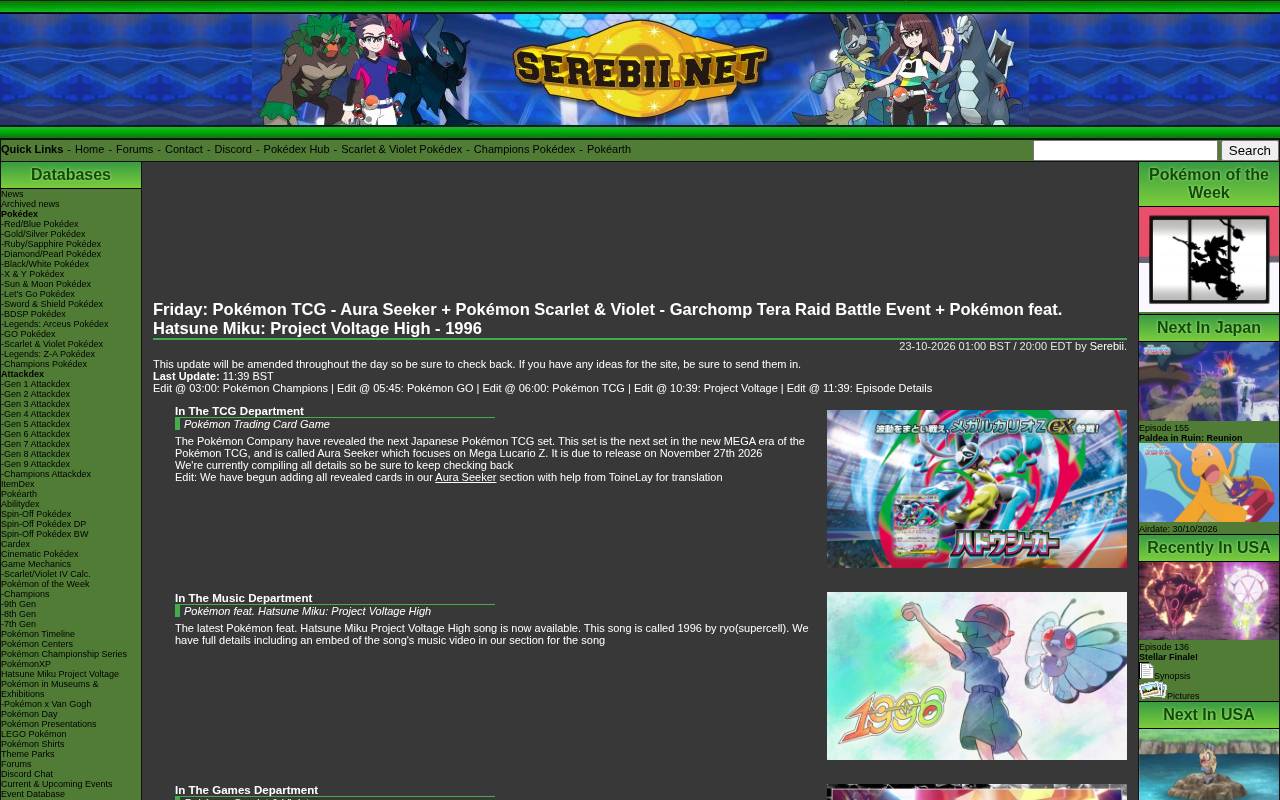This screenshot has height=800, width=1280.
Task: Open Archived news in the sidebar
Action: tap(30, 204)
